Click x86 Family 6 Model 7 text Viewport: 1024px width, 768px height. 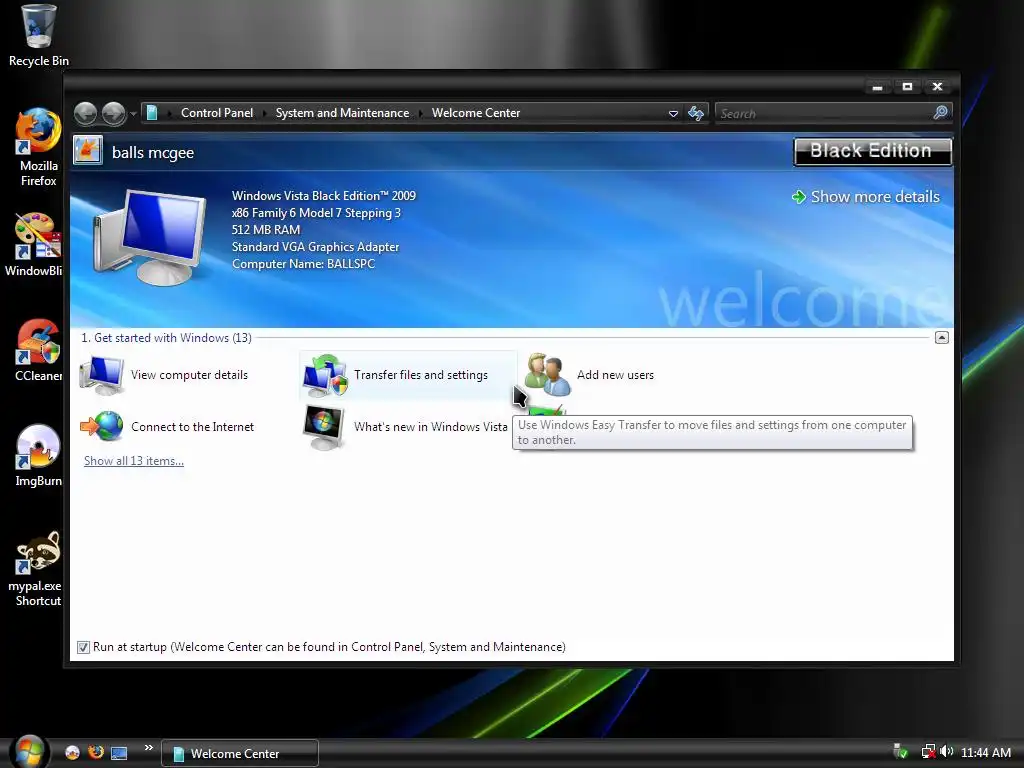316,213
